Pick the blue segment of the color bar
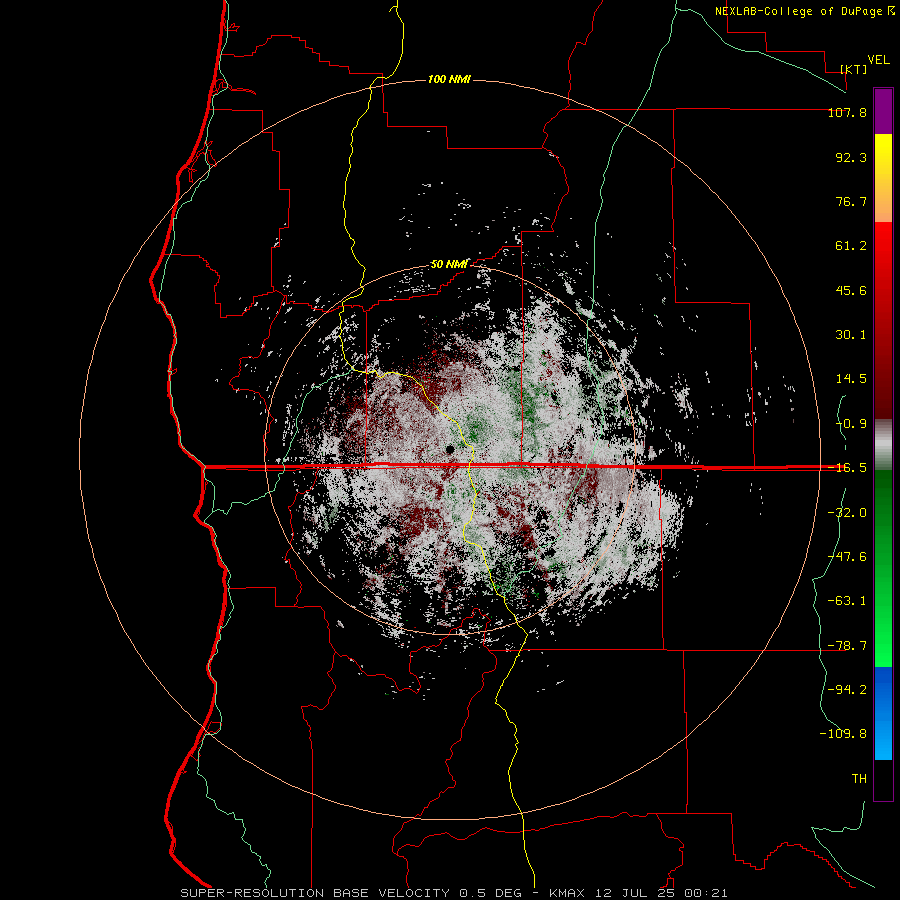 (x=883, y=713)
